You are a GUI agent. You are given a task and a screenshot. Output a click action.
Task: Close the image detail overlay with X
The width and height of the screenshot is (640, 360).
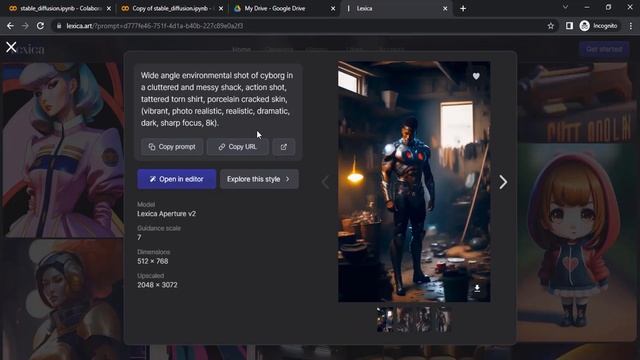(x=11, y=47)
